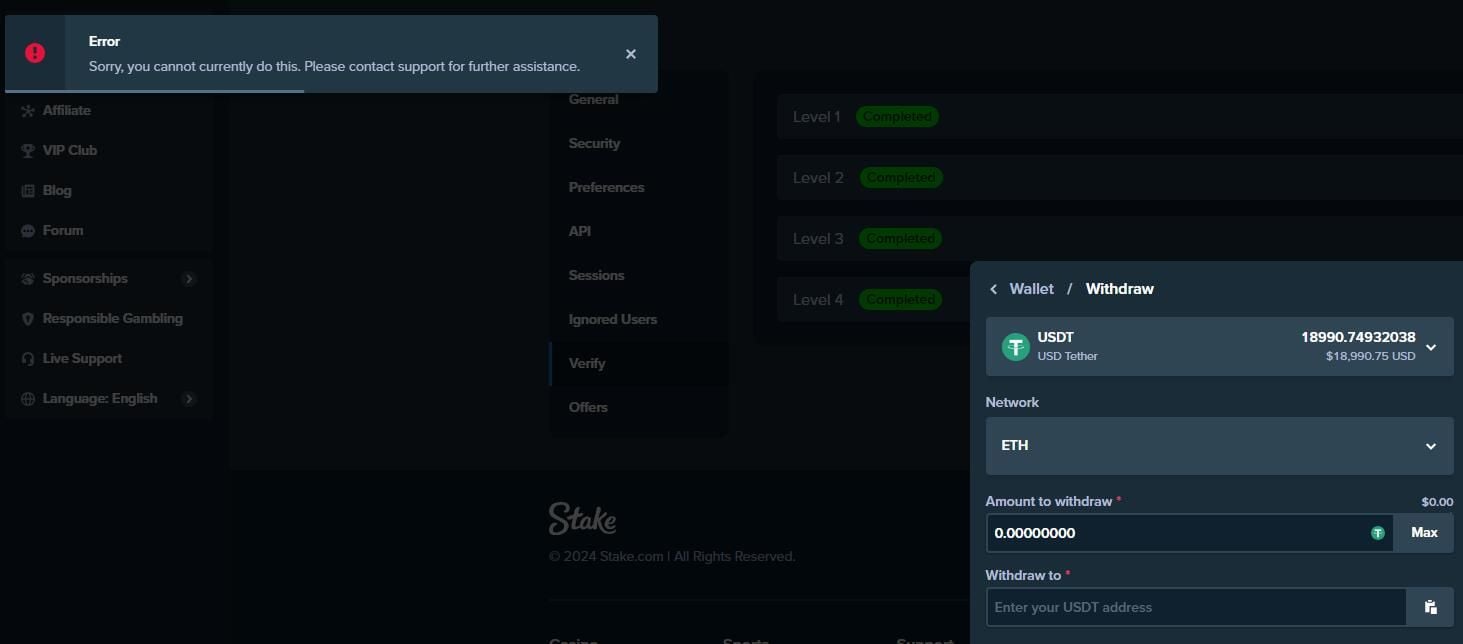Focus the USDT address input field
Image resolution: width=1463 pixels, height=644 pixels.
(x=1196, y=607)
